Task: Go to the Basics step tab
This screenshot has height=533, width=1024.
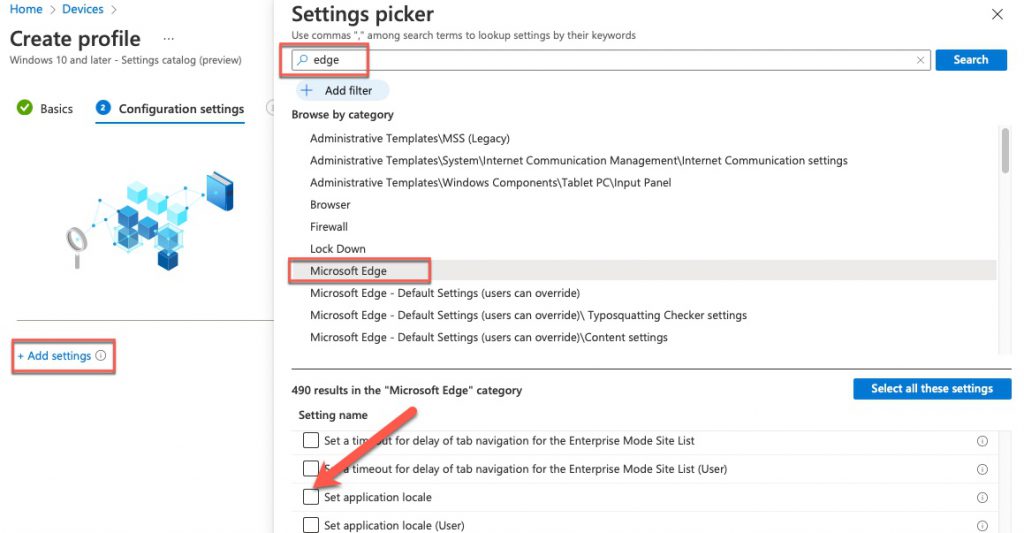Action: pos(45,108)
